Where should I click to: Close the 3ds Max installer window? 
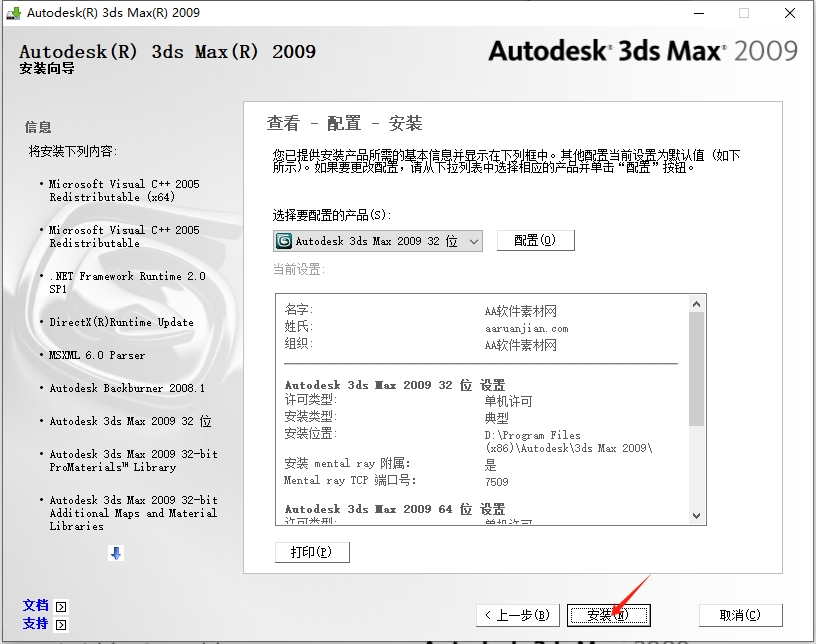(x=790, y=13)
